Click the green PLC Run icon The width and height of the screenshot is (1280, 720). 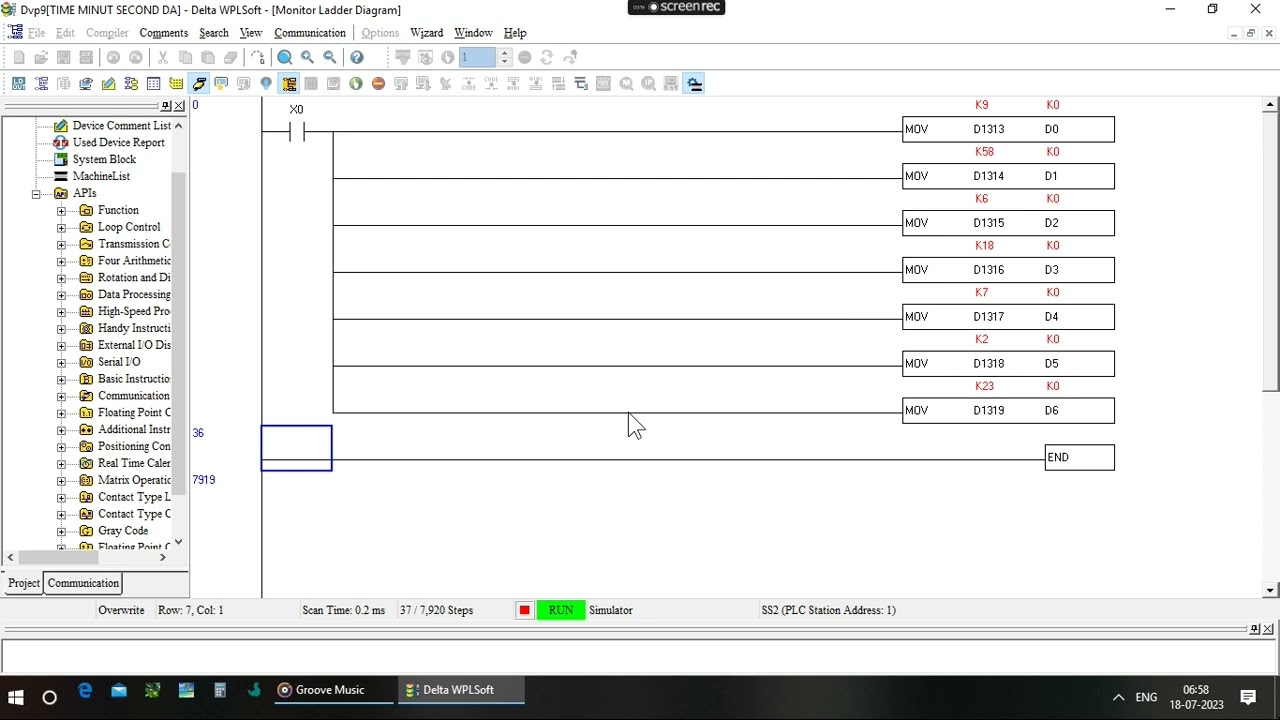pos(356,84)
